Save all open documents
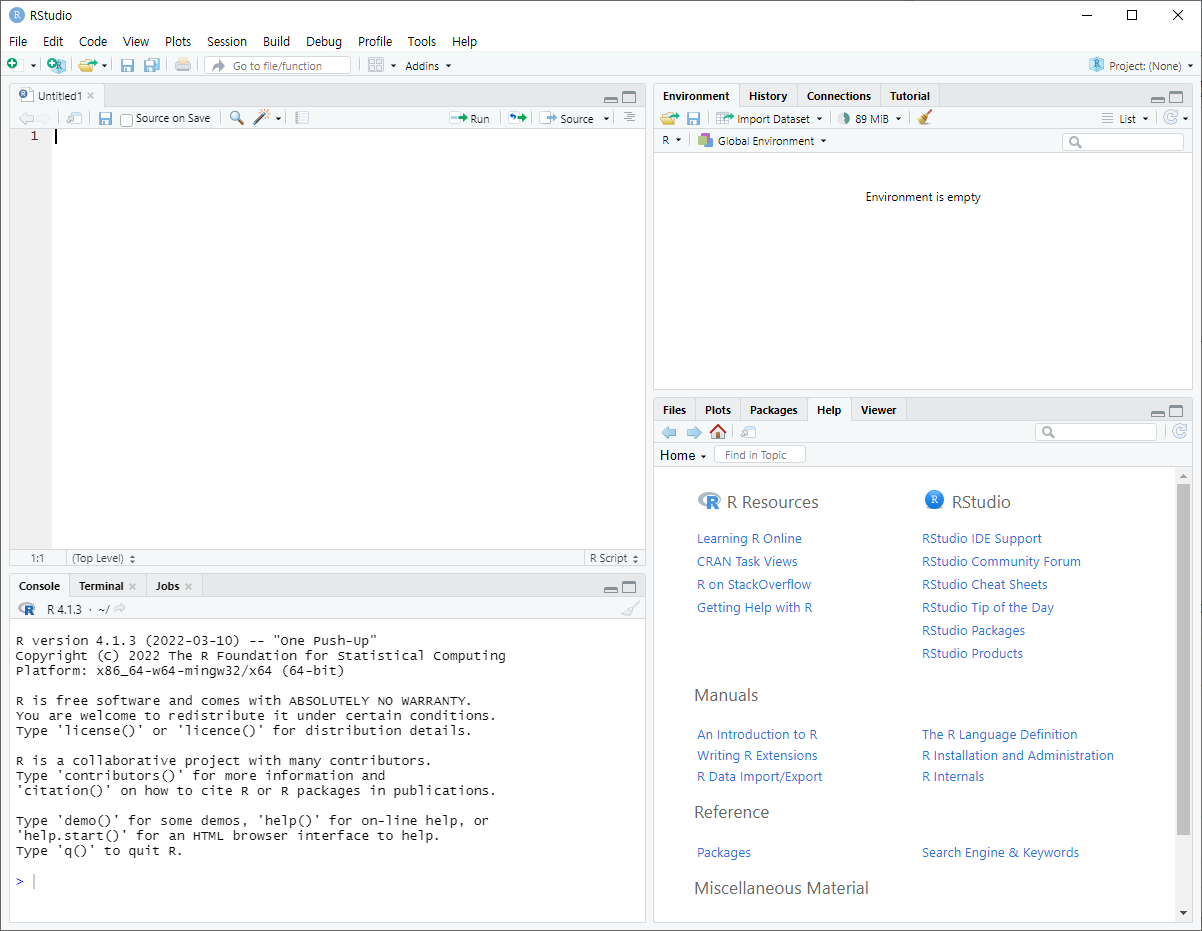Screen dimensions: 1202x931 pyautogui.click(x=151, y=65)
